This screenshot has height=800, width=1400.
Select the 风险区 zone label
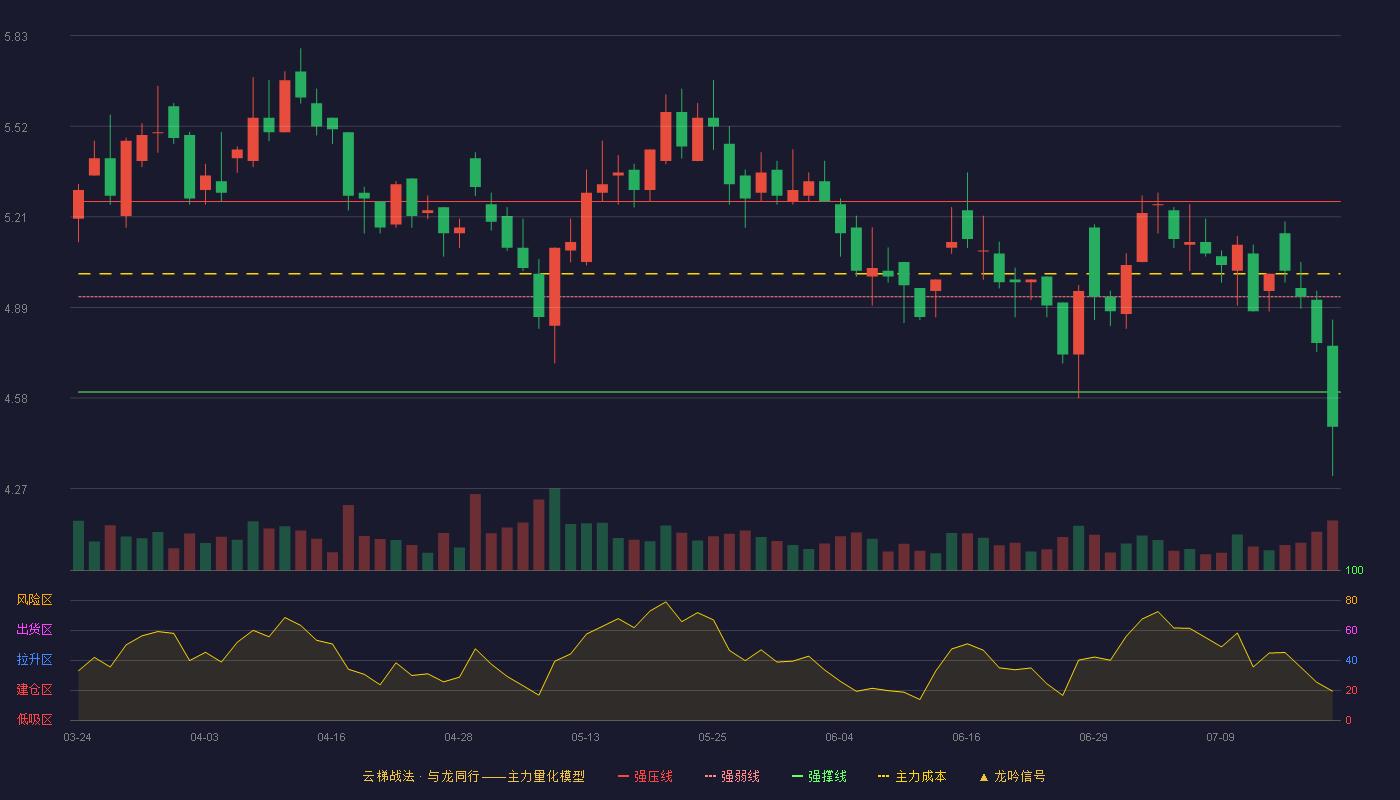[34, 600]
